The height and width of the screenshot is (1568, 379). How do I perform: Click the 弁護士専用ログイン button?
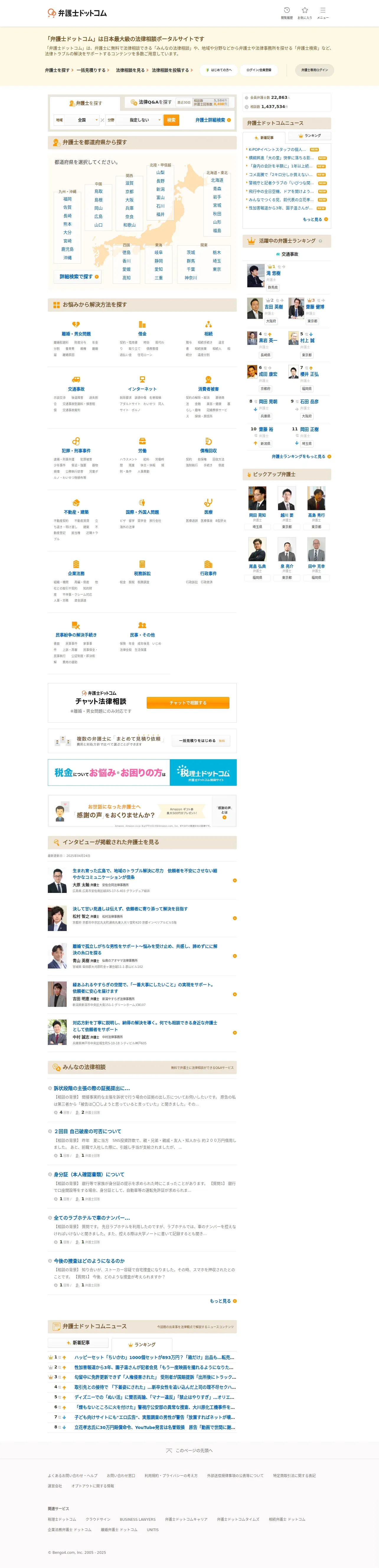click(x=315, y=70)
